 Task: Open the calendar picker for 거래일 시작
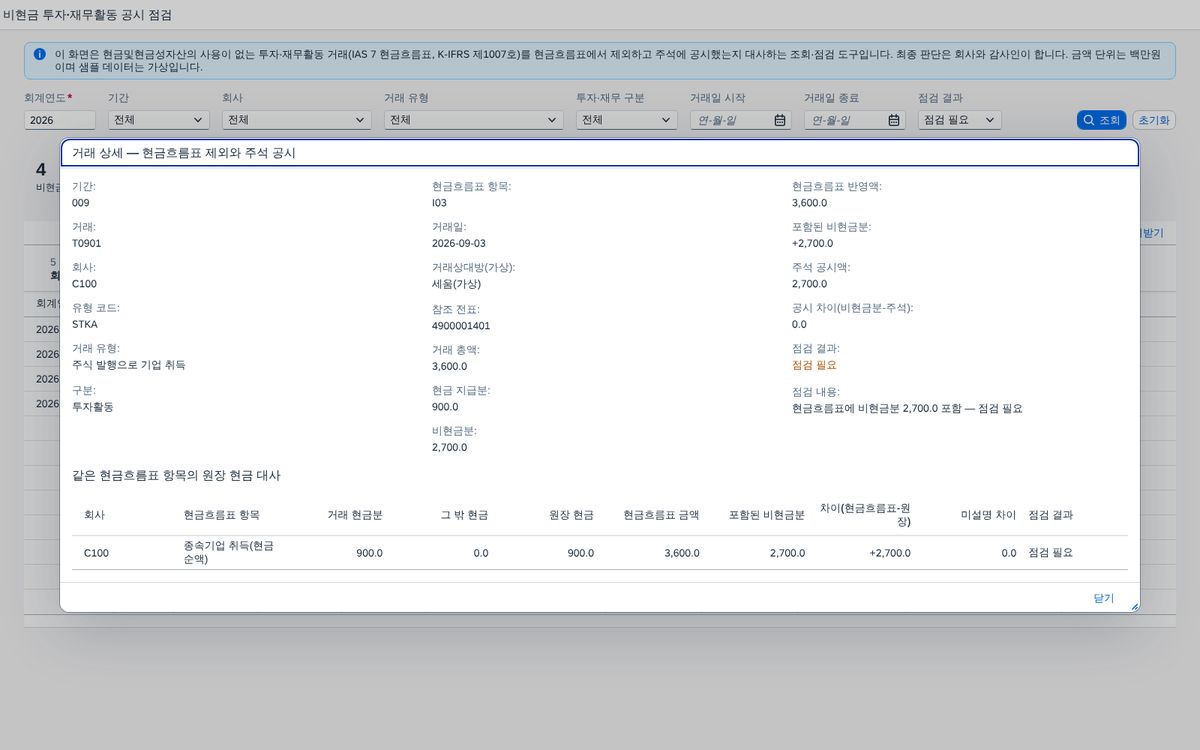click(x=780, y=120)
